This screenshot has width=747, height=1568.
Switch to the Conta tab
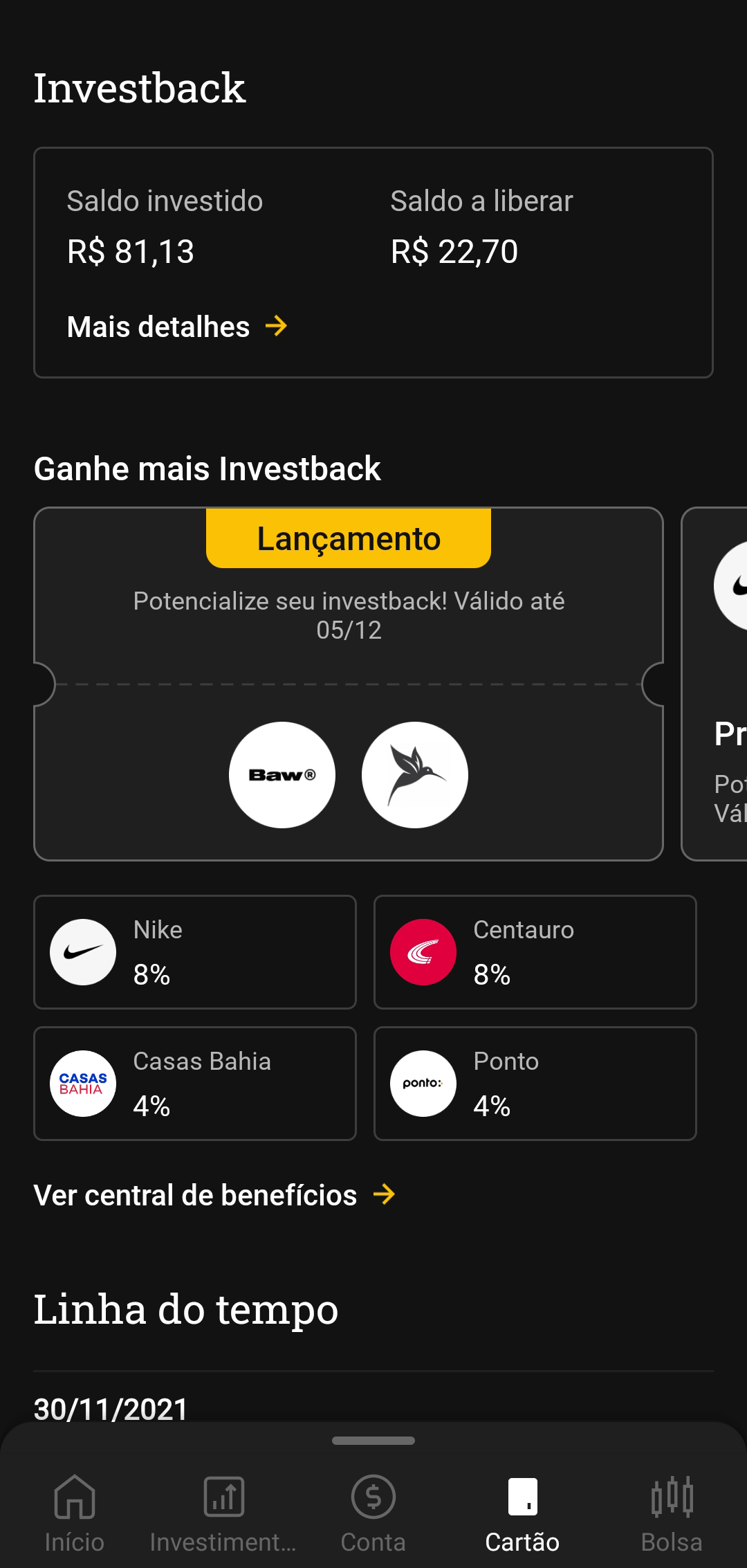click(x=373, y=1513)
